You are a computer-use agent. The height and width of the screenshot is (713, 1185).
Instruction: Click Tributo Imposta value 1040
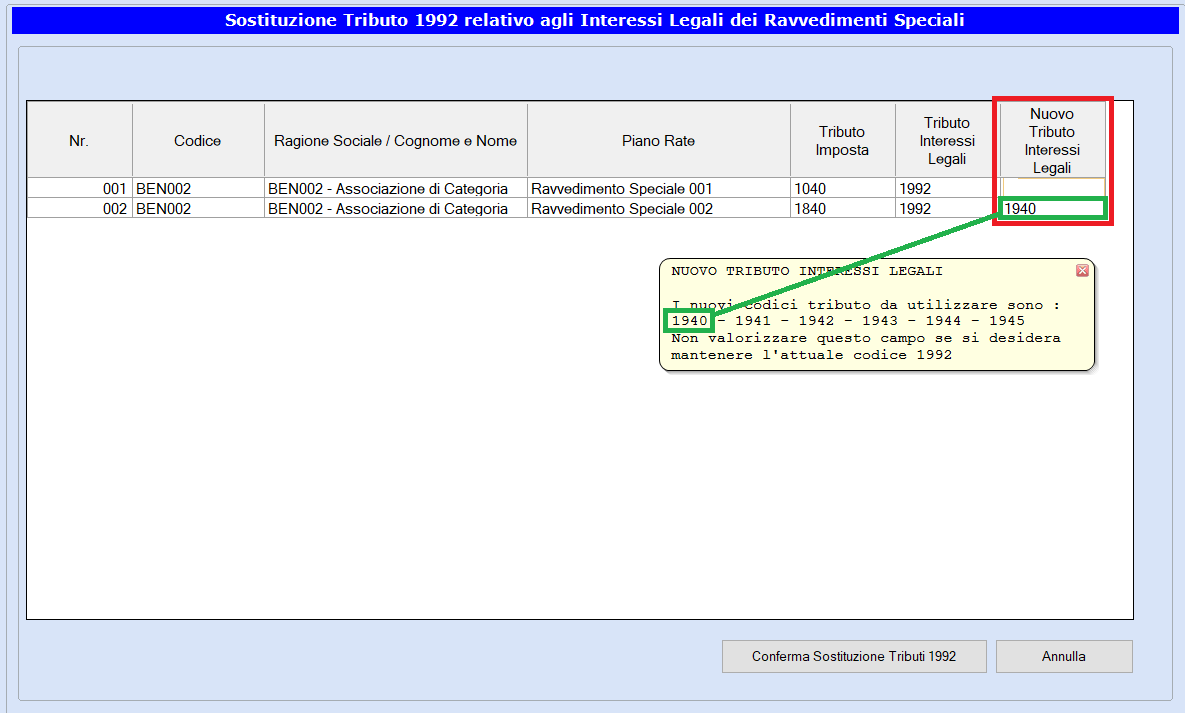(x=842, y=188)
